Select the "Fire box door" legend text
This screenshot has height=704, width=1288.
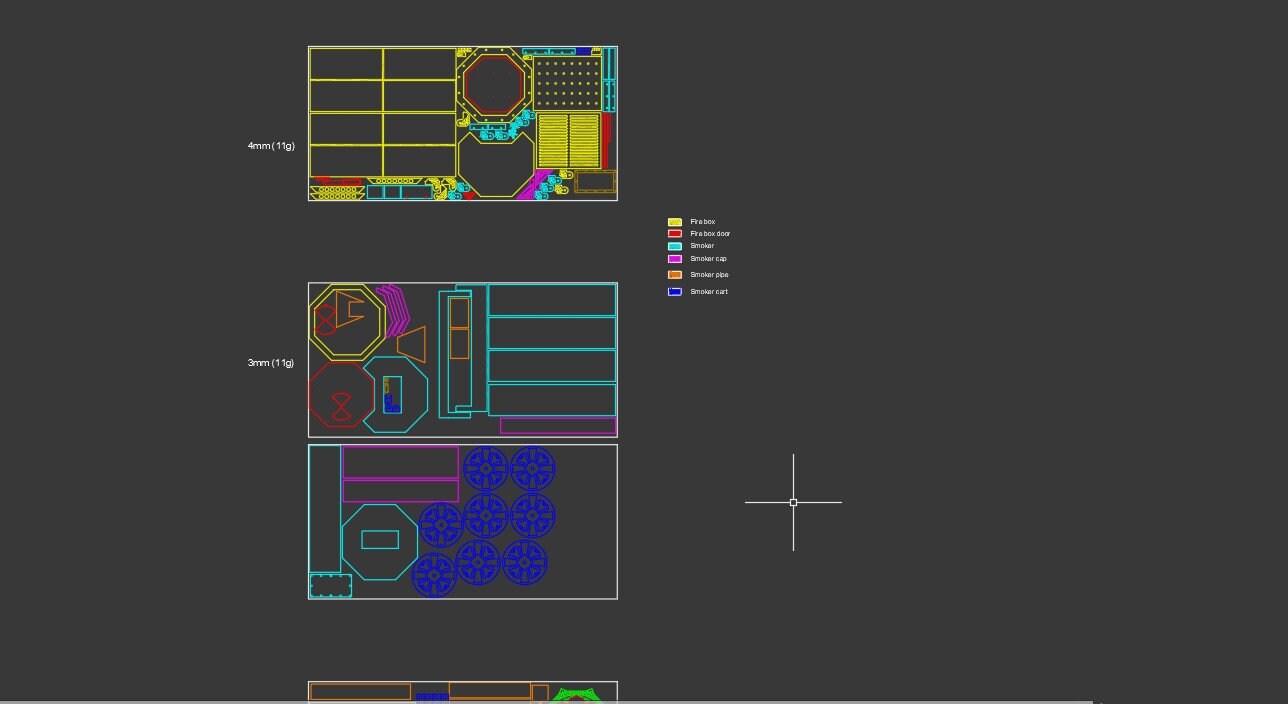click(710, 234)
